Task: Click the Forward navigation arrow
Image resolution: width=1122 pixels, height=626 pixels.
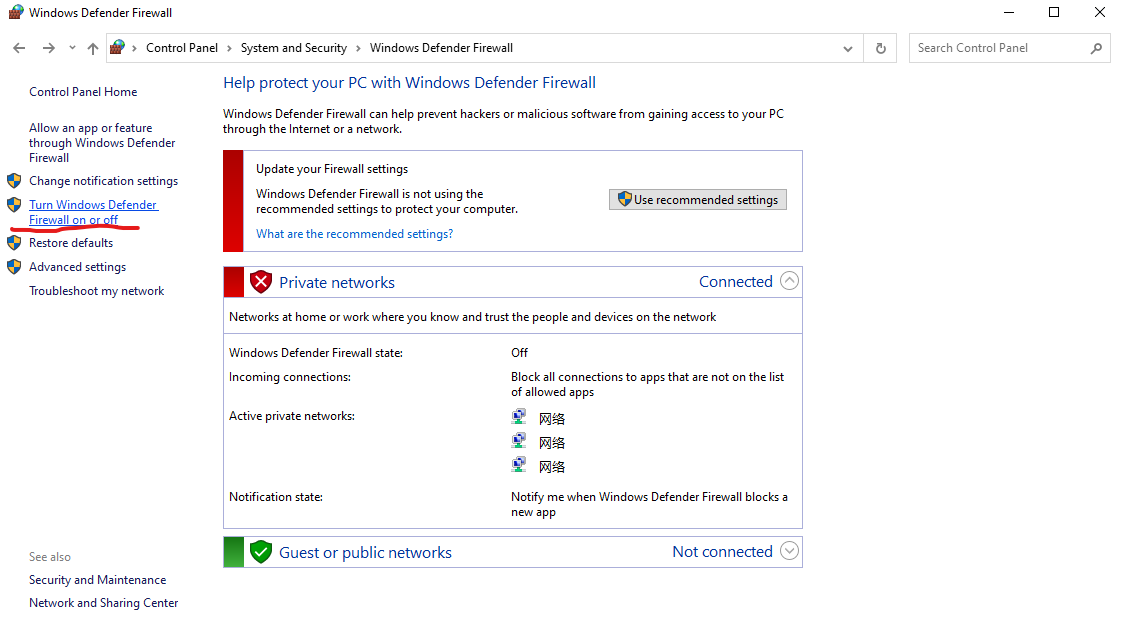Action: 49,48
